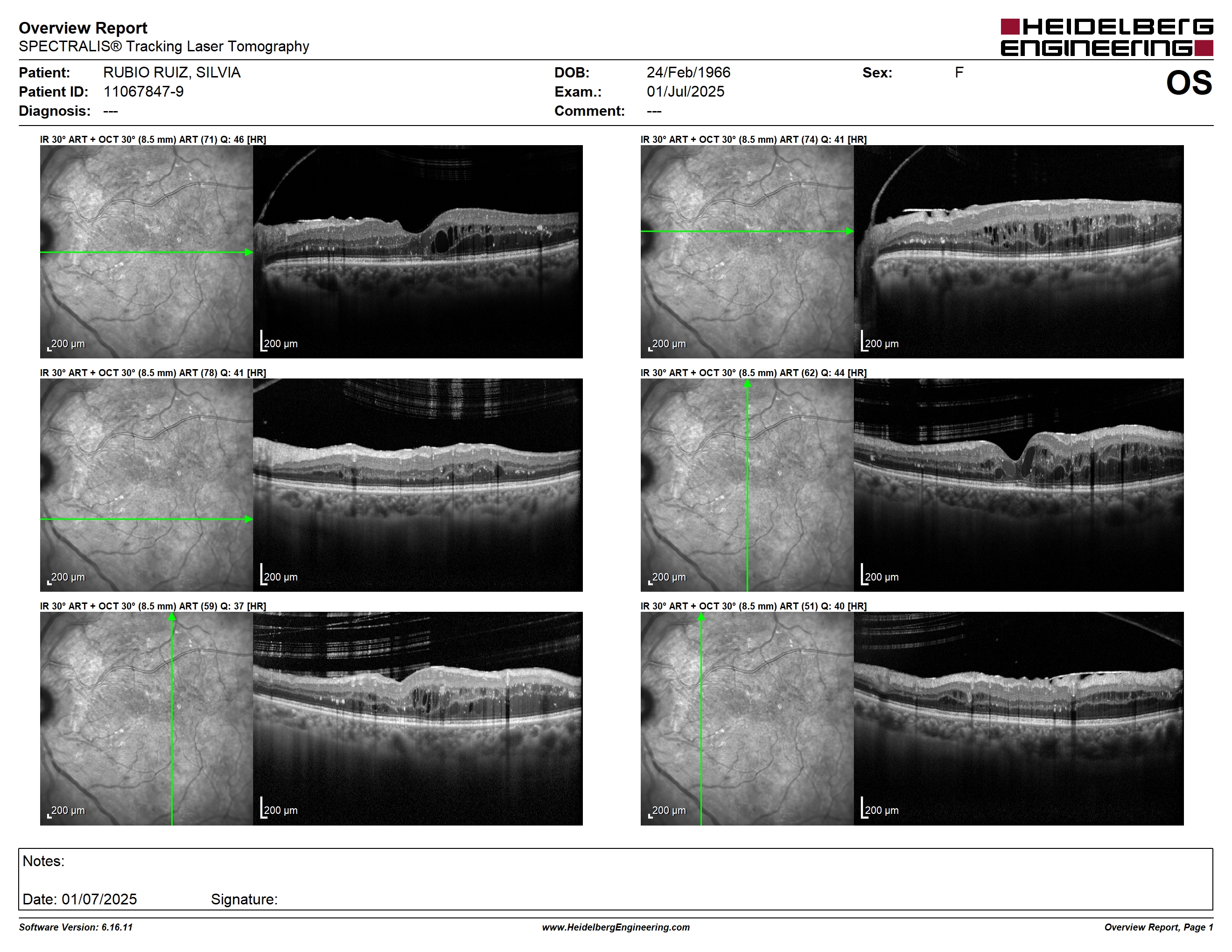
Task: Open OCT B-scan of scan ART (51)
Action: (x=1019, y=719)
